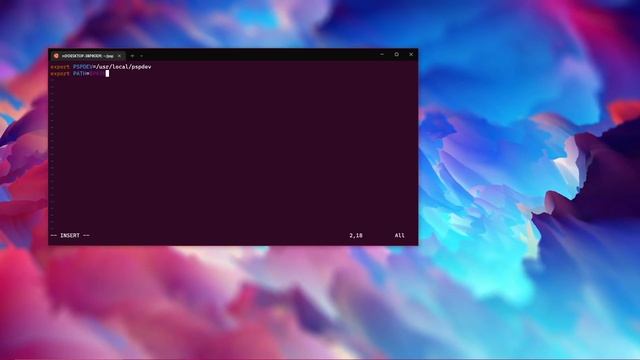Click the 'PSPDEV' variable name on line one
The height and width of the screenshot is (360, 640).
coord(83,67)
